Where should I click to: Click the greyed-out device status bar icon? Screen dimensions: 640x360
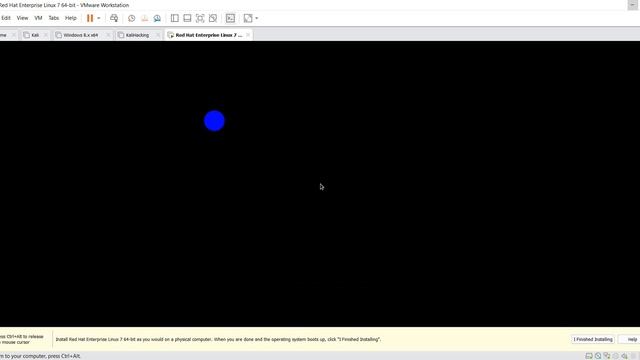[x=616, y=356]
